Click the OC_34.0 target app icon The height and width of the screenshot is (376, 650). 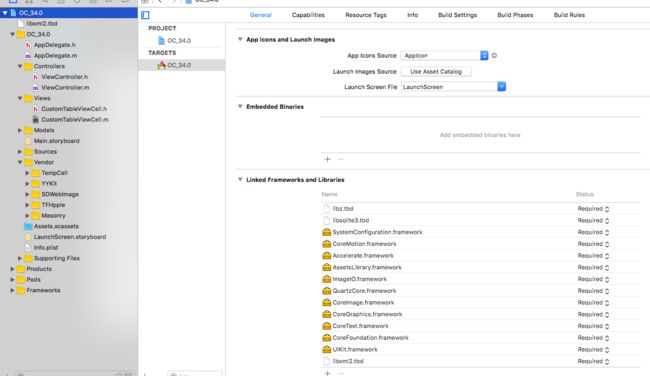161,65
